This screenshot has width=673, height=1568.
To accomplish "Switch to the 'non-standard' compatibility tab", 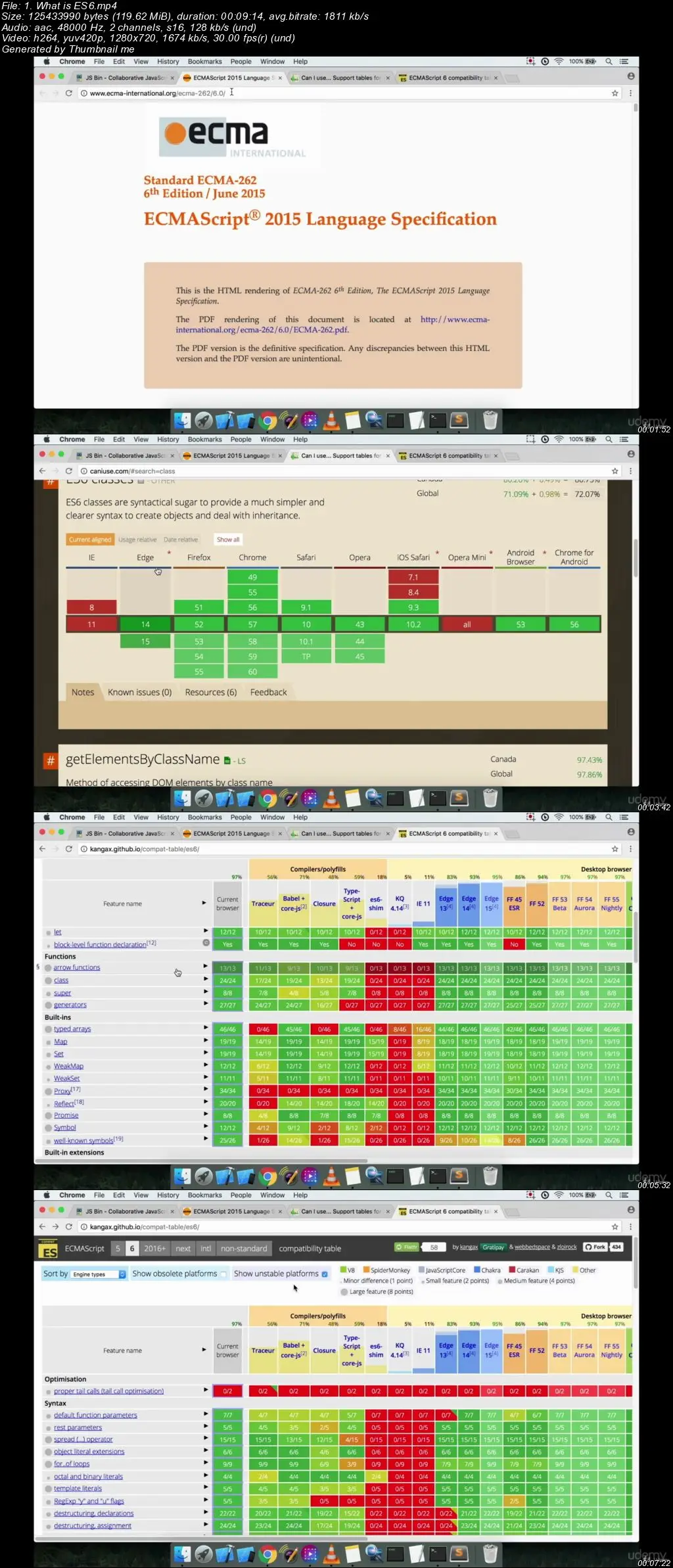I will 244,1249.
